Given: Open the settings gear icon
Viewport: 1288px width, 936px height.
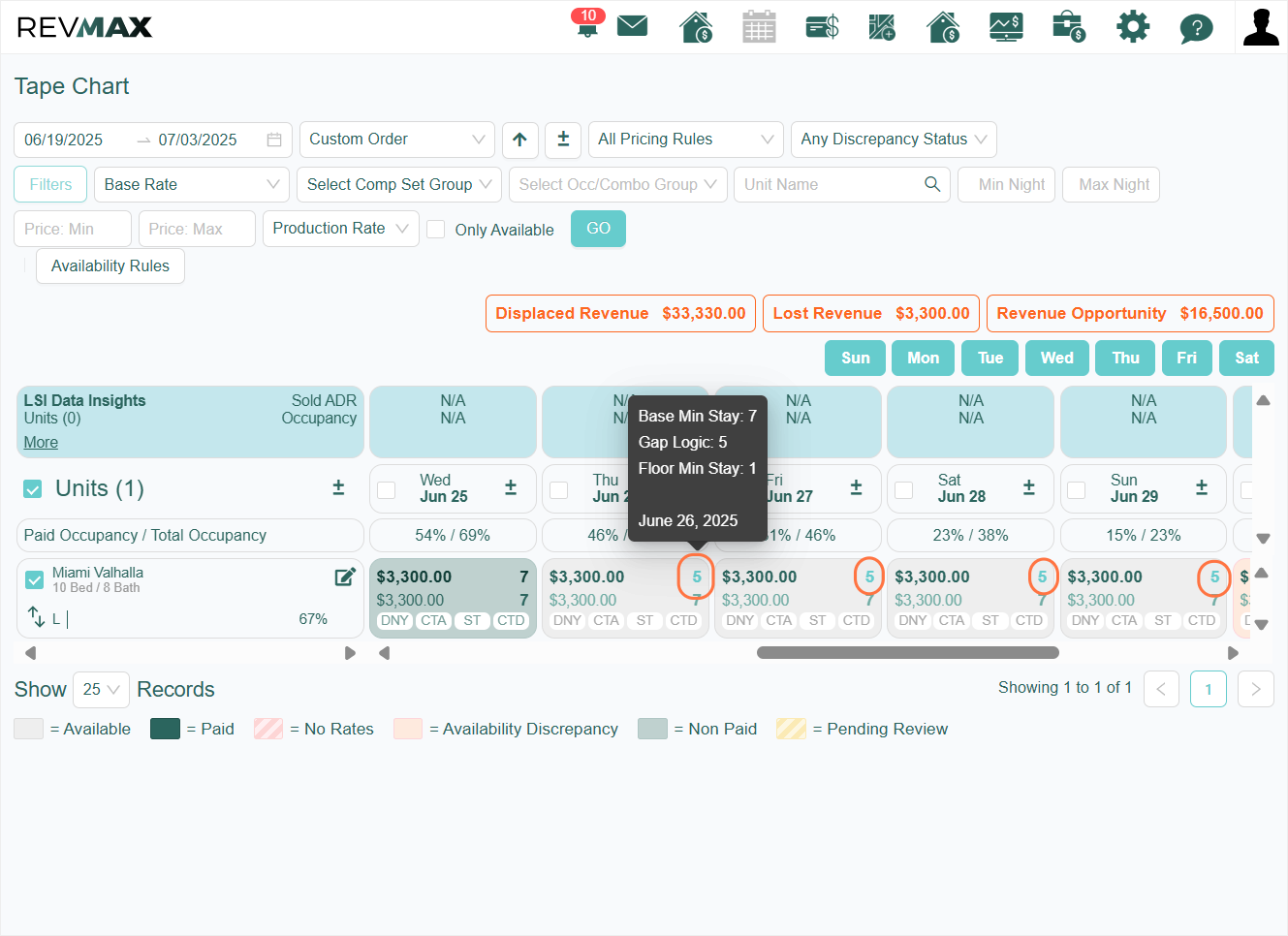Looking at the screenshot, I should pyautogui.click(x=1132, y=26).
